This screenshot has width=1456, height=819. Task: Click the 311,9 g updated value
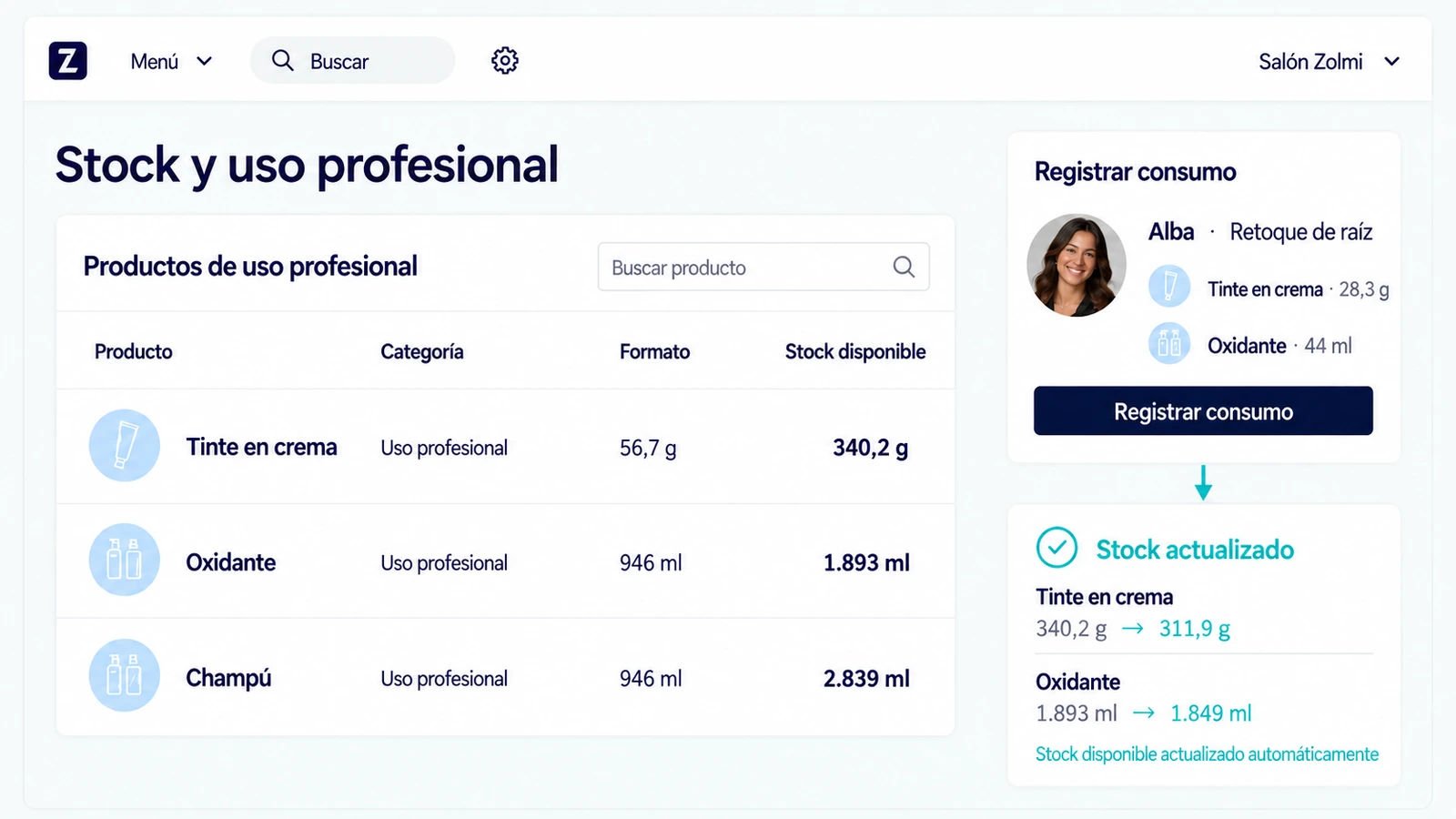pyautogui.click(x=1194, y=629)
